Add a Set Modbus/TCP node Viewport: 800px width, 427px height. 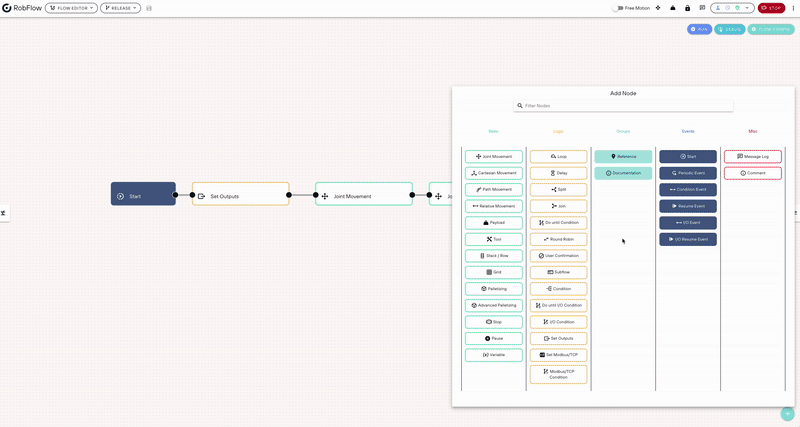pos(559,355)
